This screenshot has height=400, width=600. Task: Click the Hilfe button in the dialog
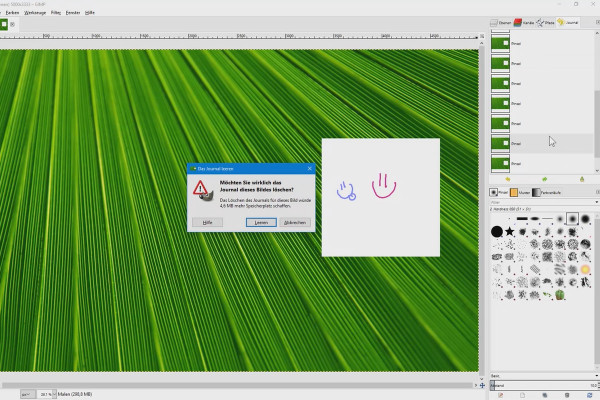[207, 222]
